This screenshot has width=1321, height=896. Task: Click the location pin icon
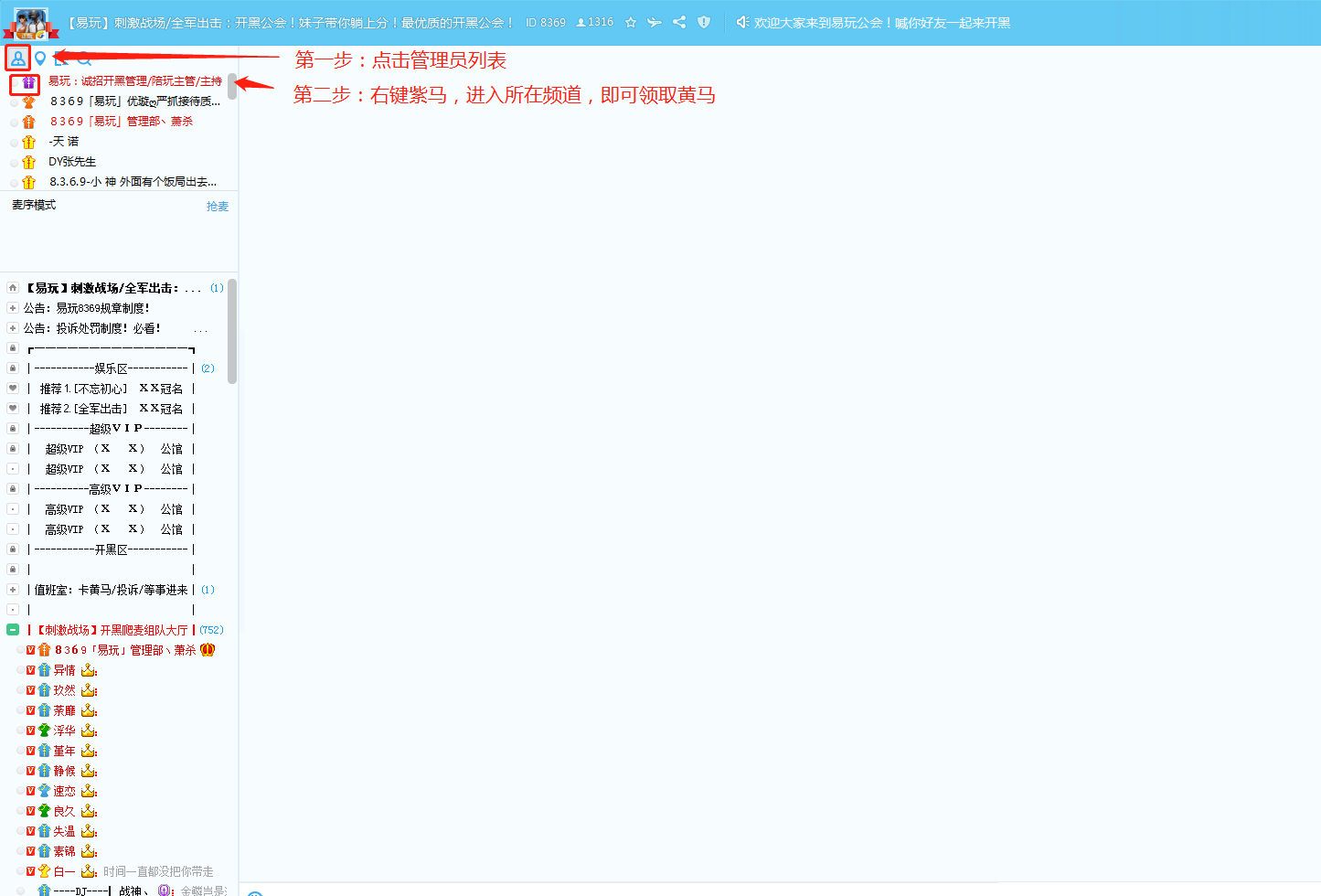[x=40, y=59]
